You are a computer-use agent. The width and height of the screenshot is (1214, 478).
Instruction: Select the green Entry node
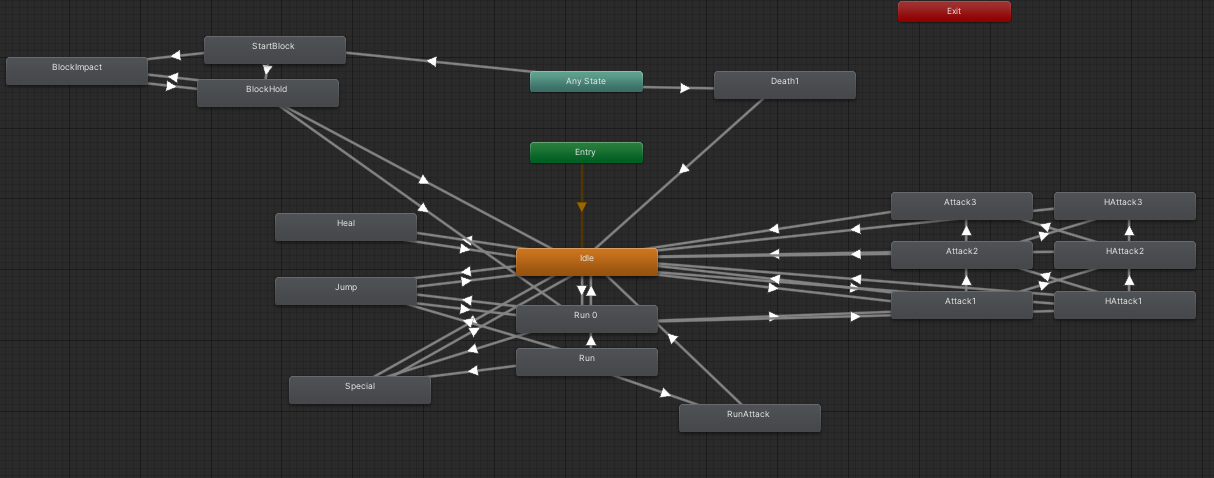pyautogui.click(x=586, y=152)
